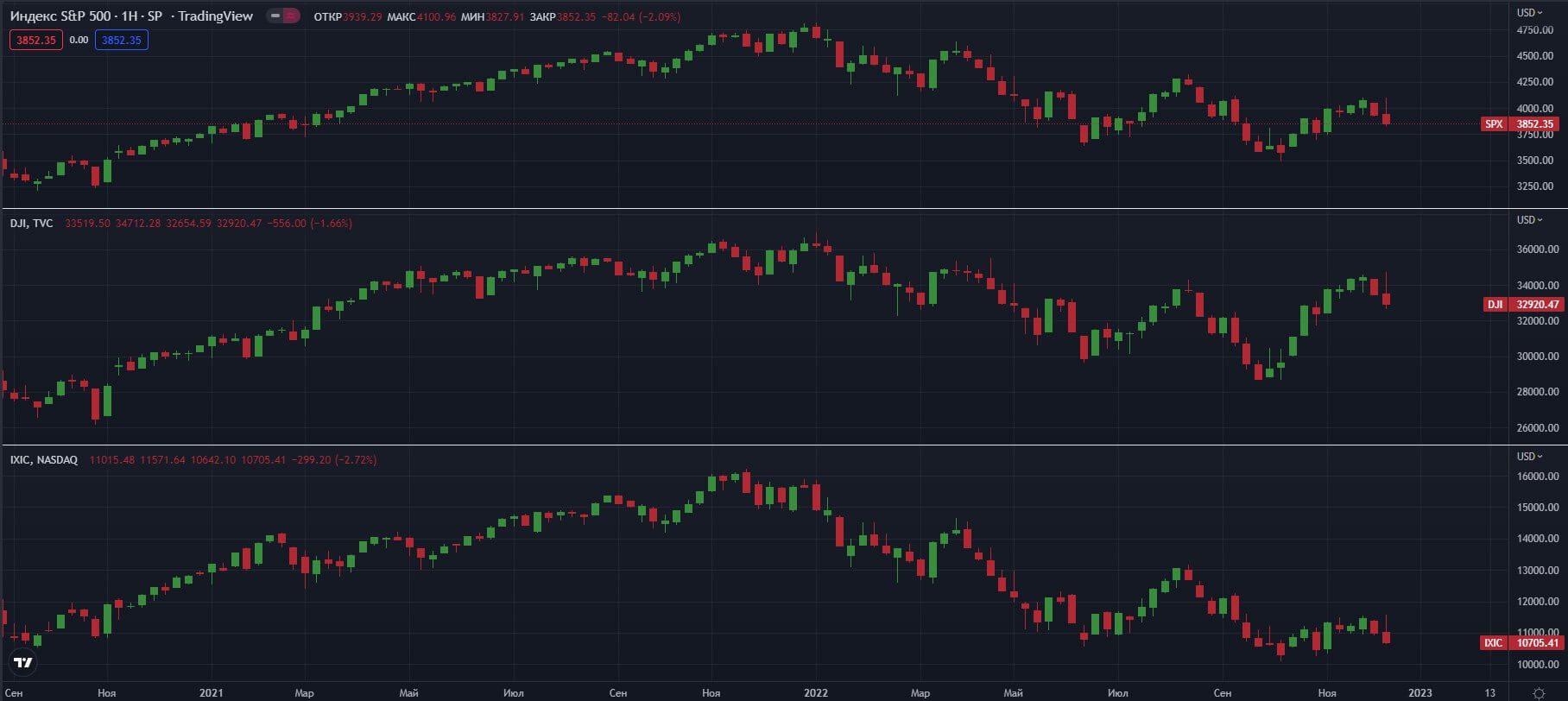Screen dimensions: 1568x701
Task: Click the 26000.00 level on DJI price scale
Action: (x=1538, y=427)
